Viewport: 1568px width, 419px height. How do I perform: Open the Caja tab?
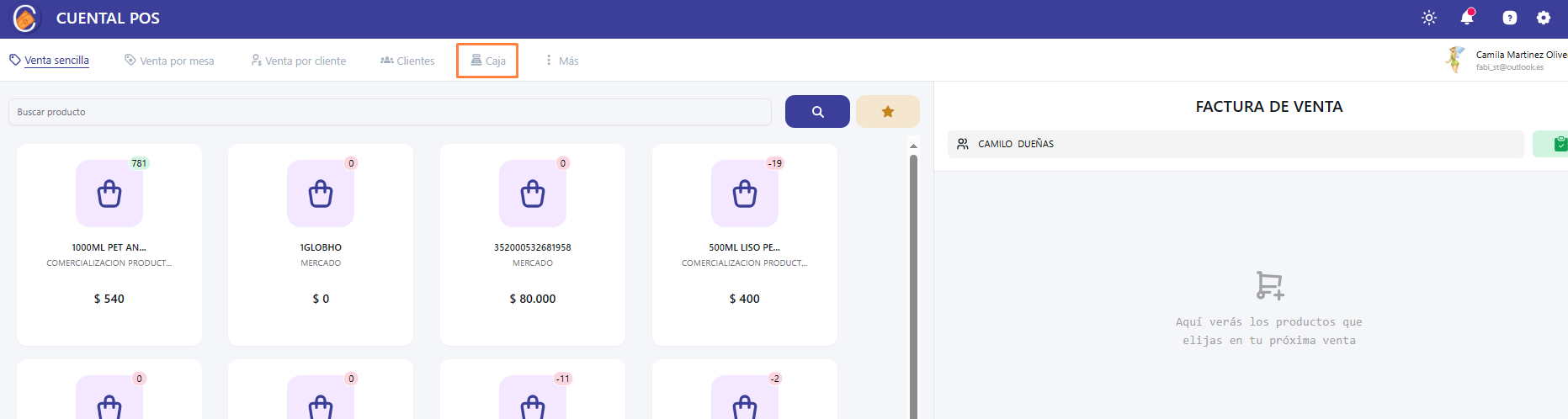pos(487,61)
